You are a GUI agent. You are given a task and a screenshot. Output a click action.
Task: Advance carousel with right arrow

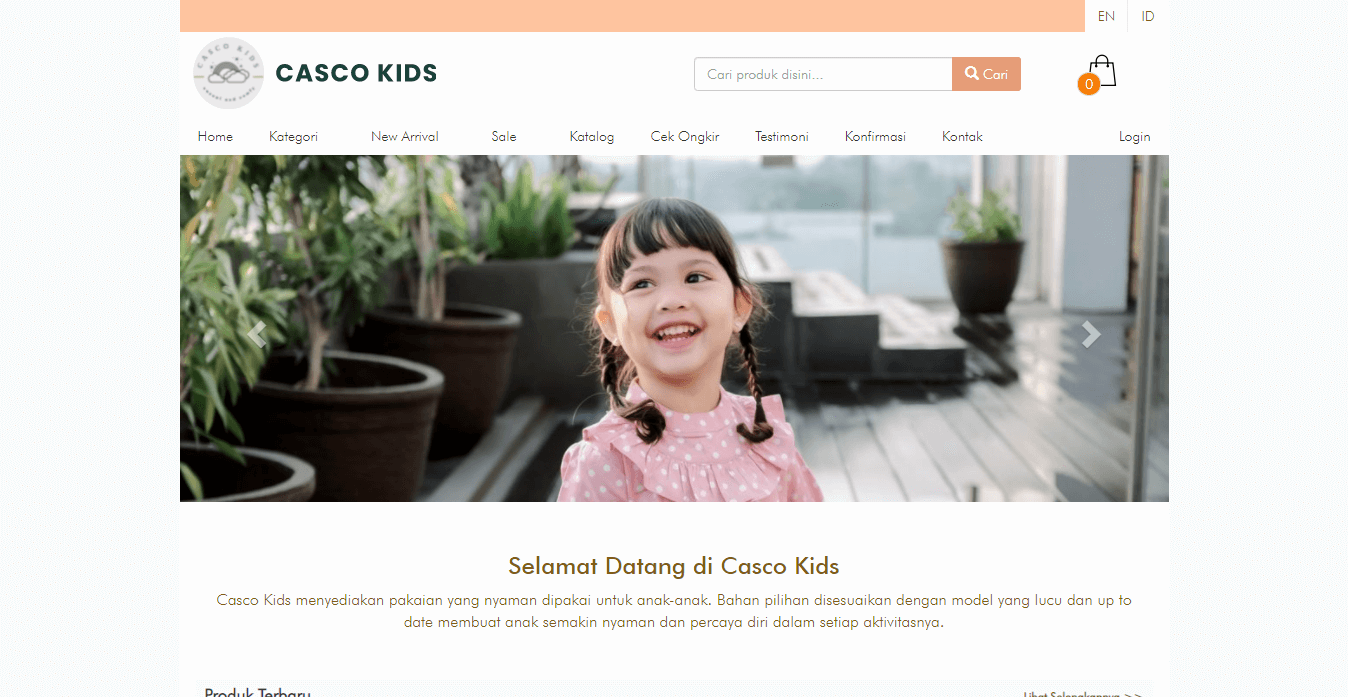click(1091, 335)
